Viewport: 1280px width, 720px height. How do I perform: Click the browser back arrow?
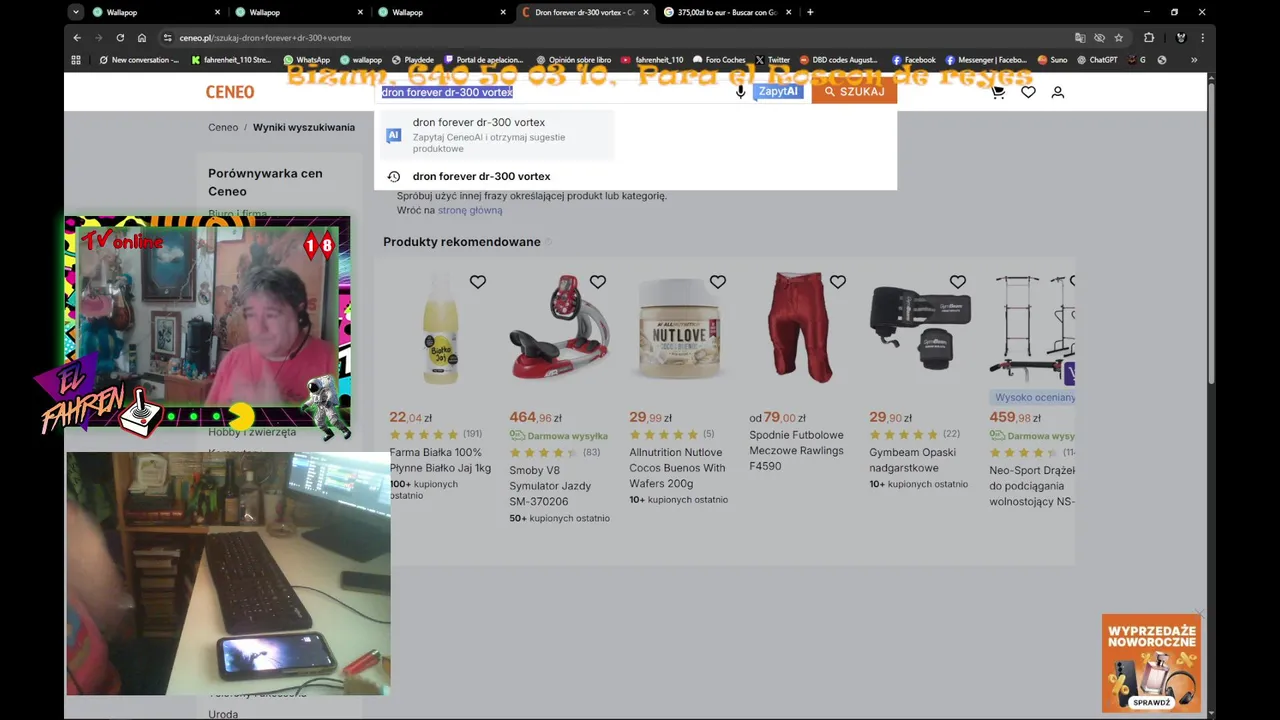pyautogui.click(x=77, y=38)
